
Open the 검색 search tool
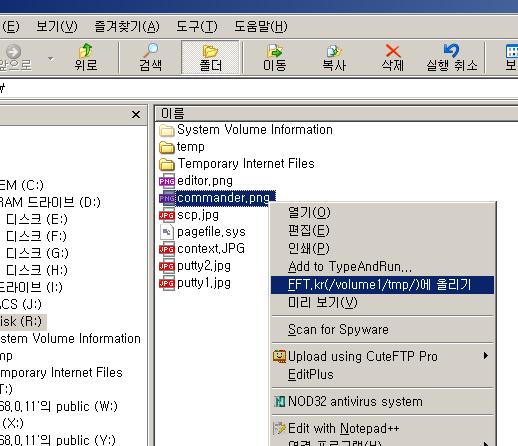click(x=151, y=57)
